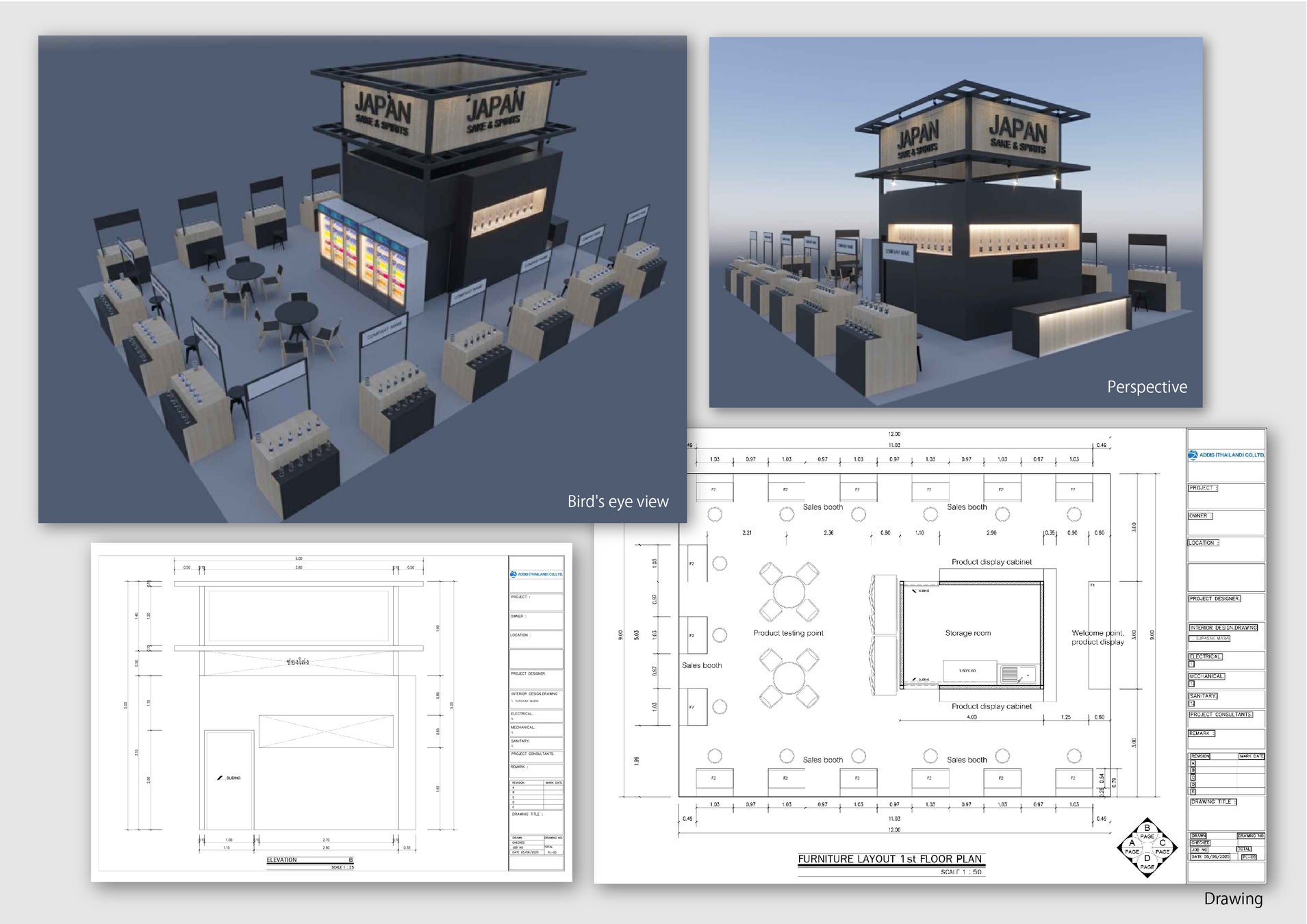Click the 'Product testing point' label
The height and width of the screenshot is (924, 1307).
click(788, 633)
